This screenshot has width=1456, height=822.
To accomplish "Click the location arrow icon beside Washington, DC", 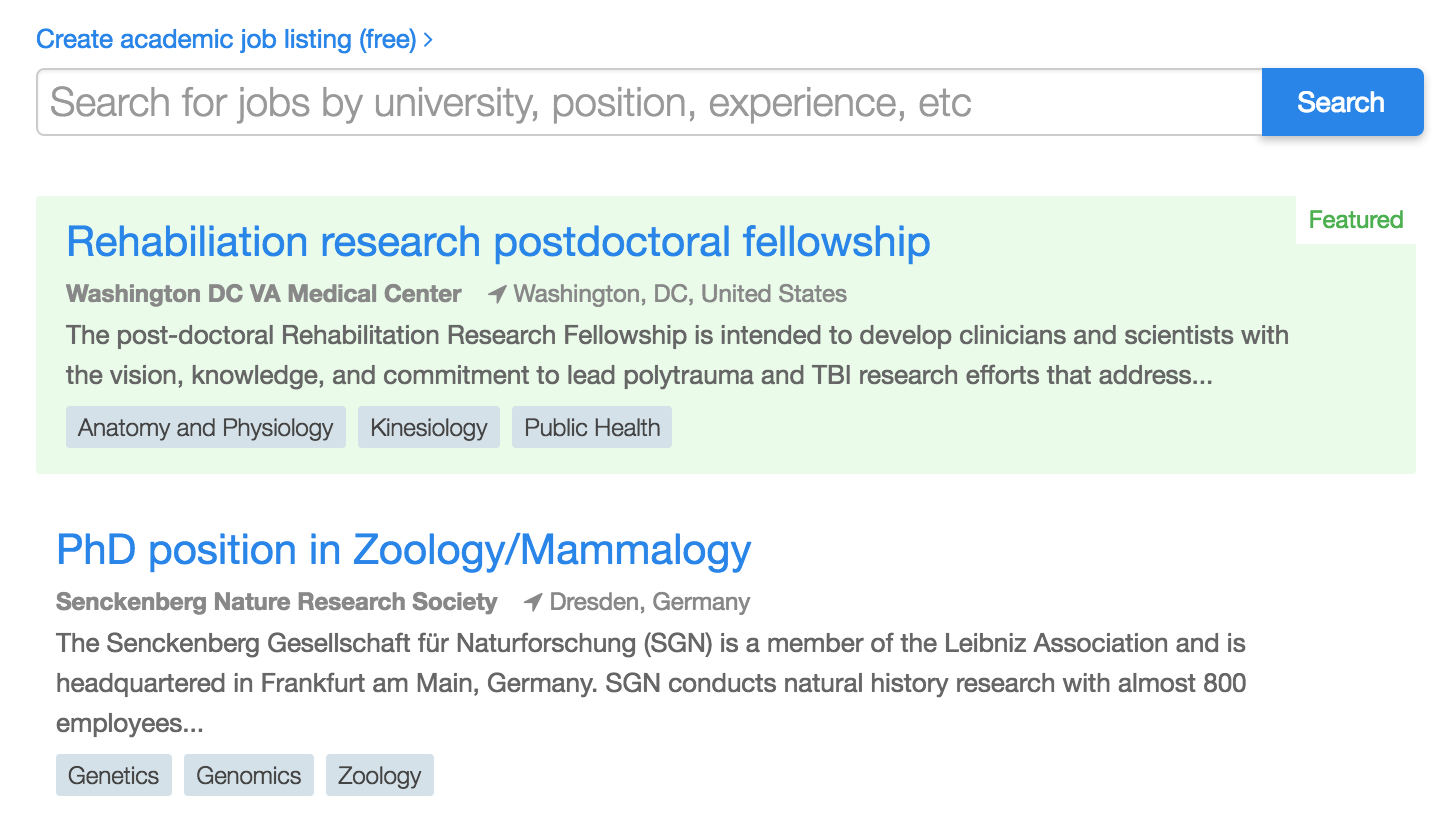I will 497,294.
